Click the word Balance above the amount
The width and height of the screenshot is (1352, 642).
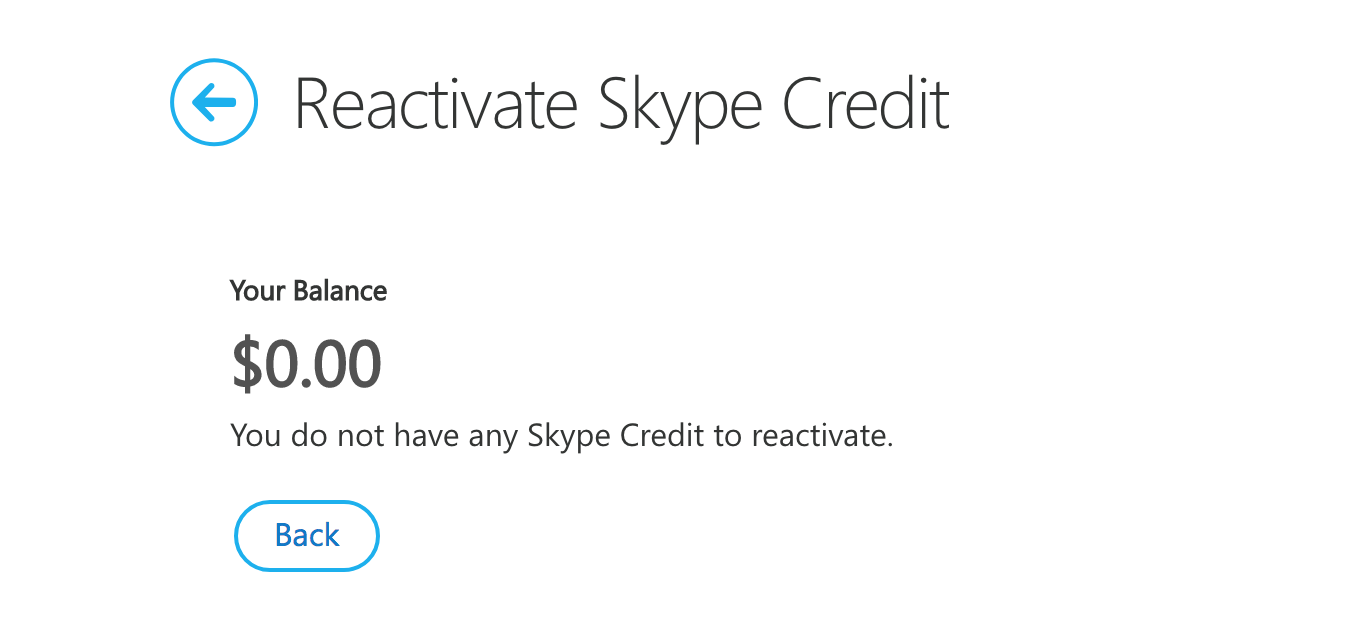click(x=340, y=292)
